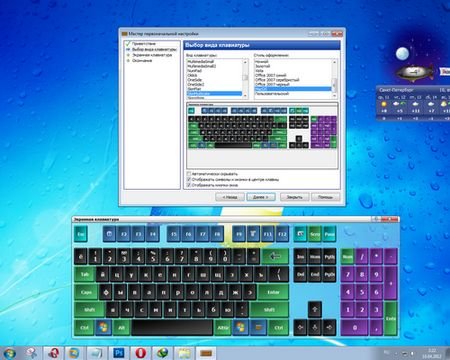The height and width of the screenshot is (360, 450).
Task: Tap the Enter key on the on-screen keyboard
Action: 273,292
